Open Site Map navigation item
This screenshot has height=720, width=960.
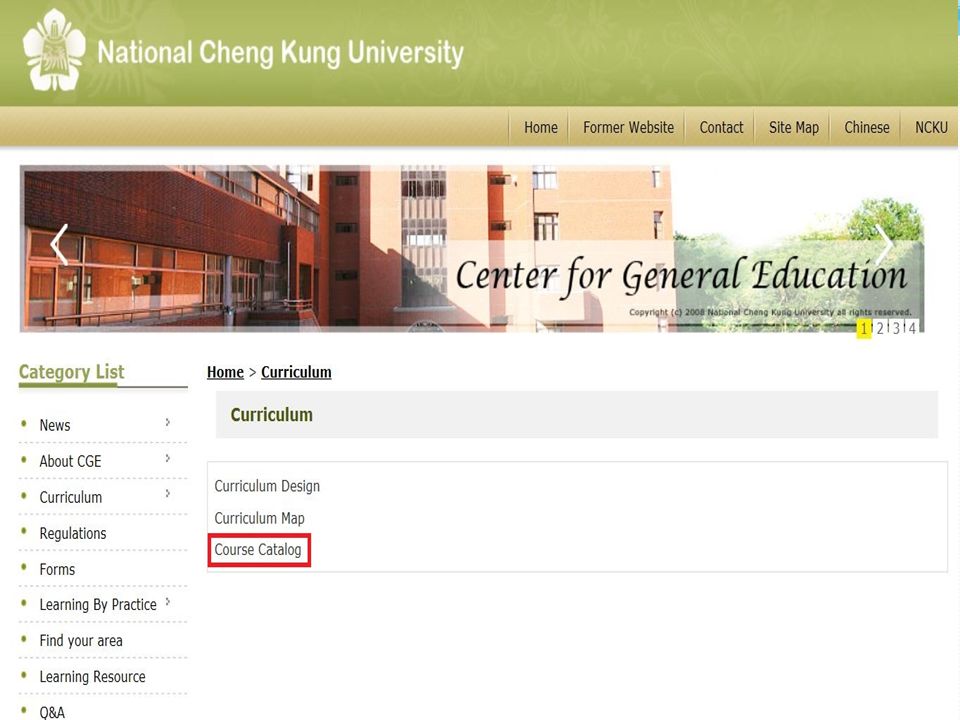pyautogui.click(x=793, y=127)
